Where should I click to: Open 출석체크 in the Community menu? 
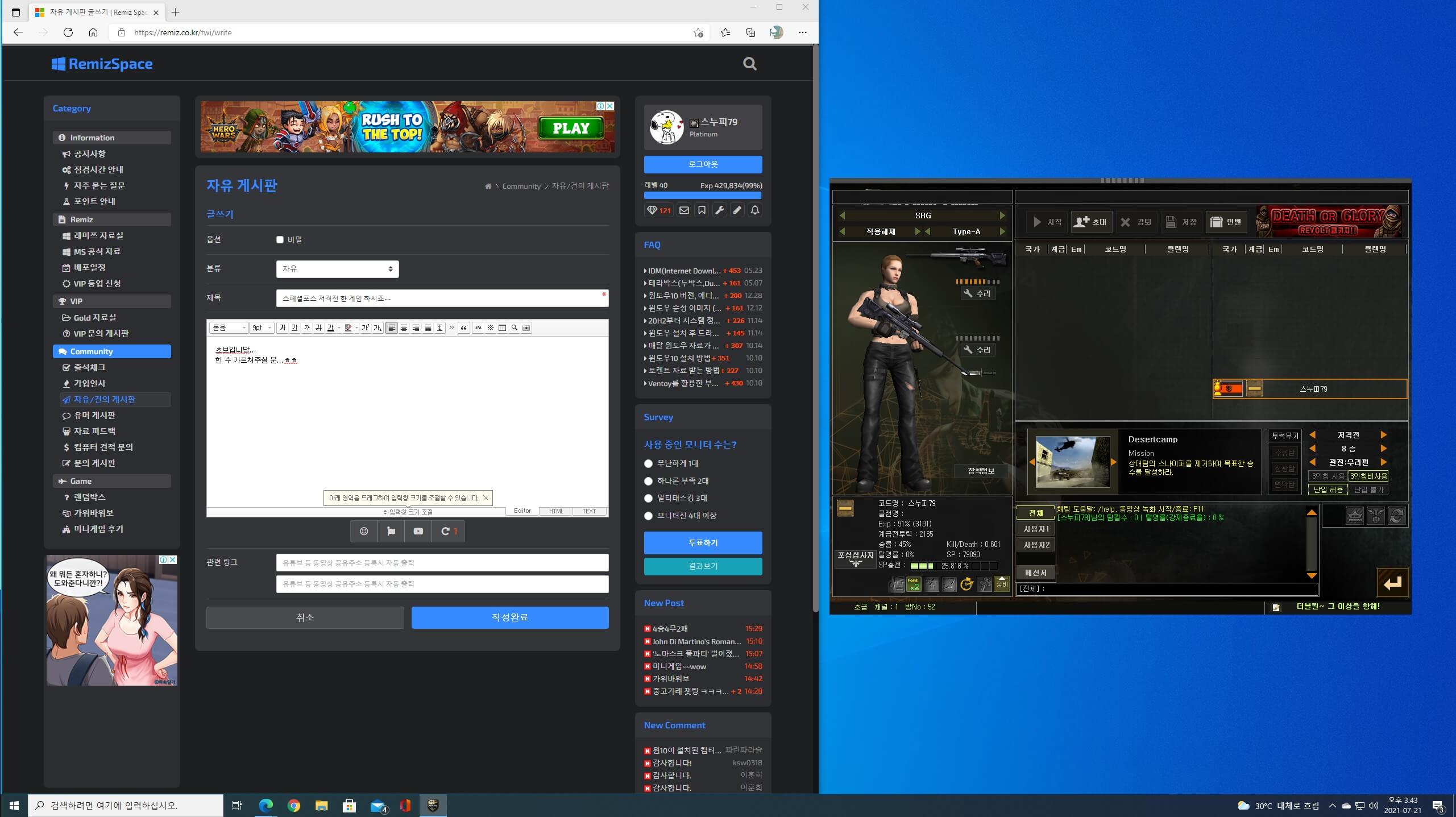pyautogui.click(x=89, y=367)
